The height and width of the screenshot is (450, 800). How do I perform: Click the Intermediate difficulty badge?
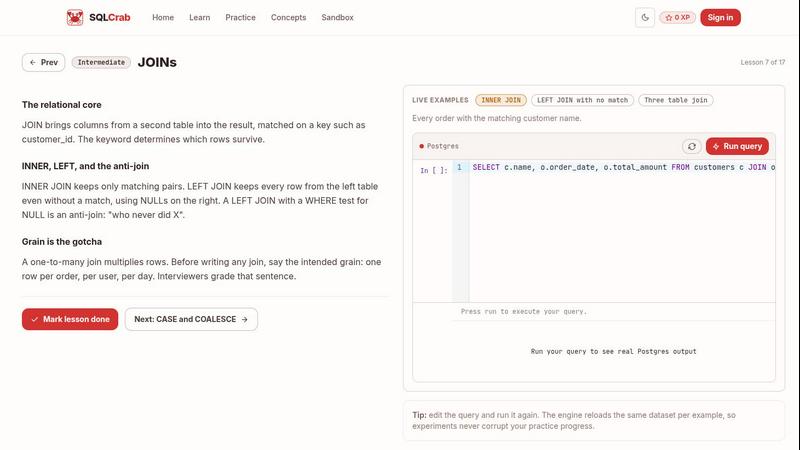[101, 62]
